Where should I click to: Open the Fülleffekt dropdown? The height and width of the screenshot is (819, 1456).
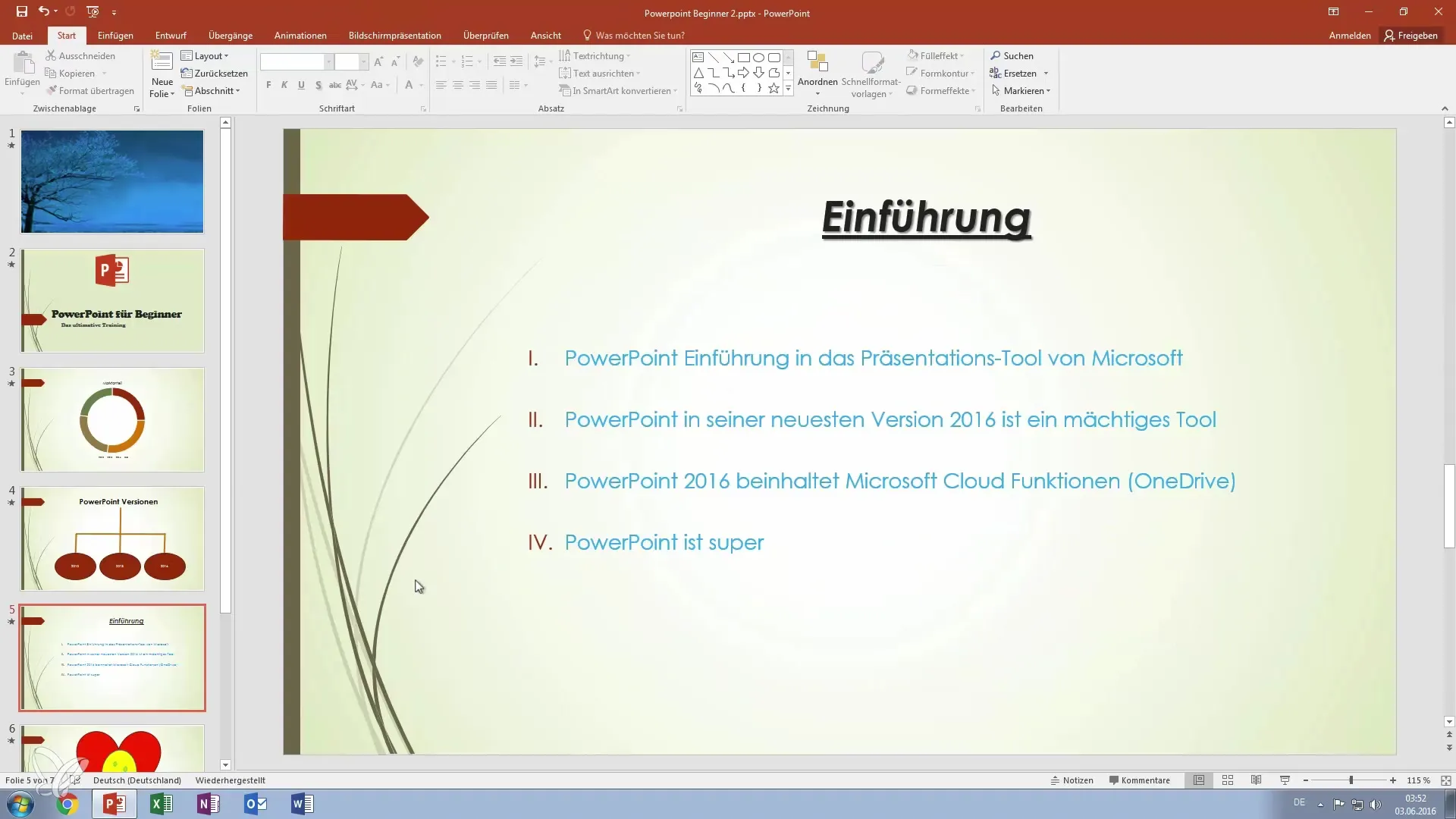click(x=936, y=56)
